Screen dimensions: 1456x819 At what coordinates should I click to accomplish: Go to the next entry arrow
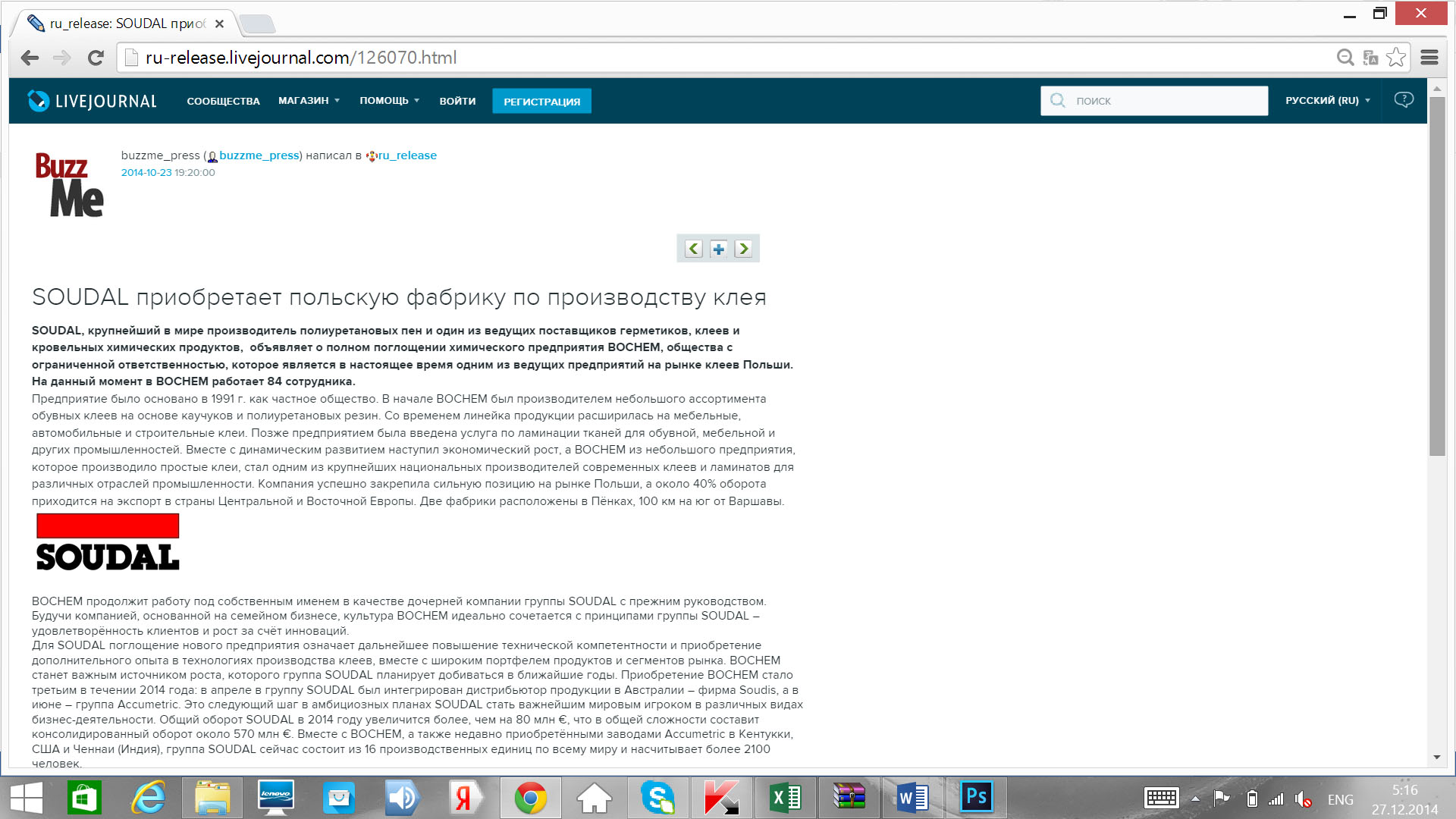(x=743, y=249)
